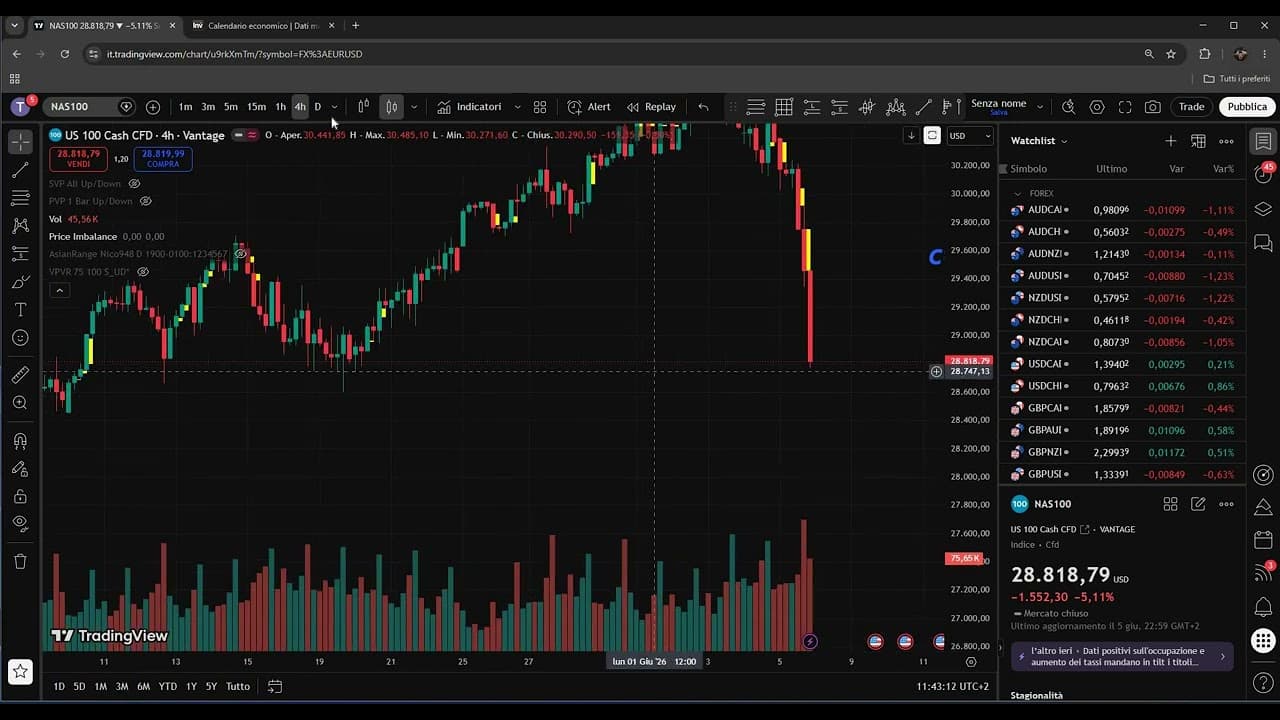Set chart range to 5D
The height and width of the screenshot is (720, 1280).
pyautogui.click(x=79, y=686)
